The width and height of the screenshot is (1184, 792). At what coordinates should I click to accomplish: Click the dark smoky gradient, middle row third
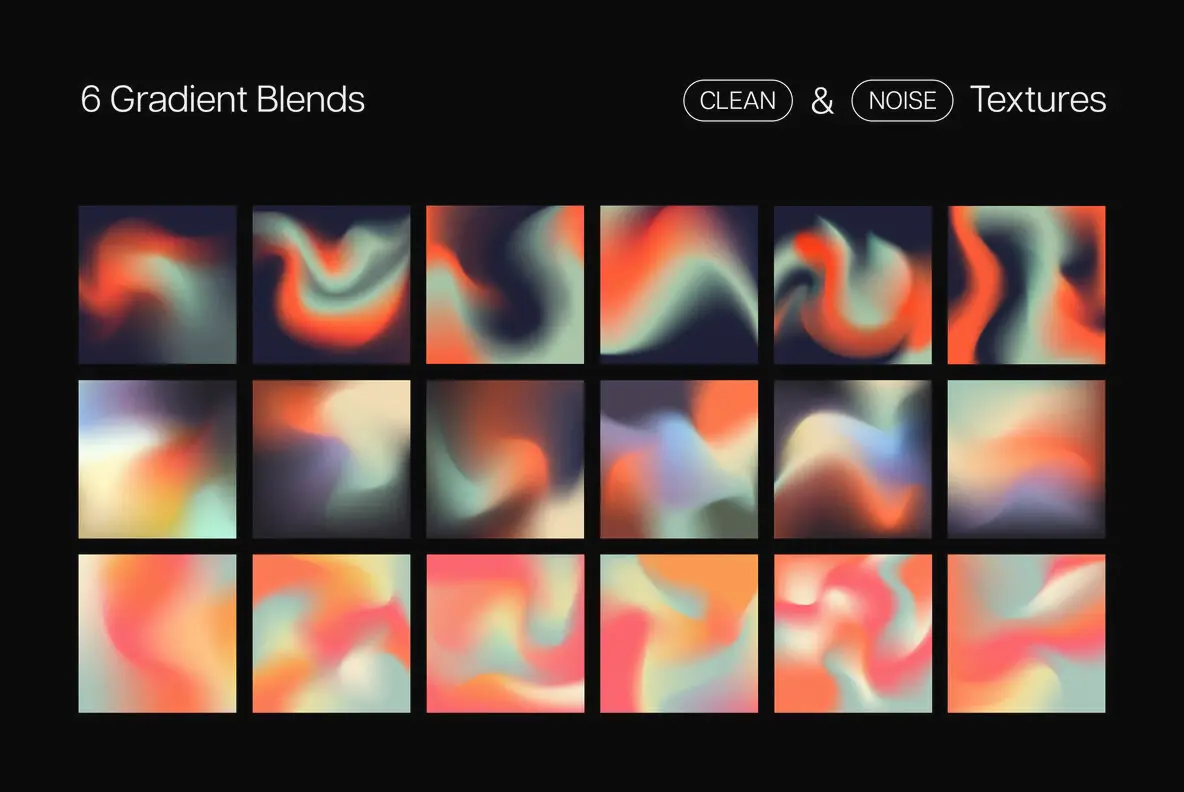click(505, 458)
